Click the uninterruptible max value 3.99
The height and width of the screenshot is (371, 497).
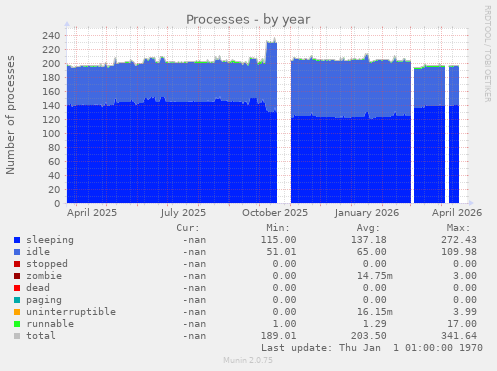[465, 312]
